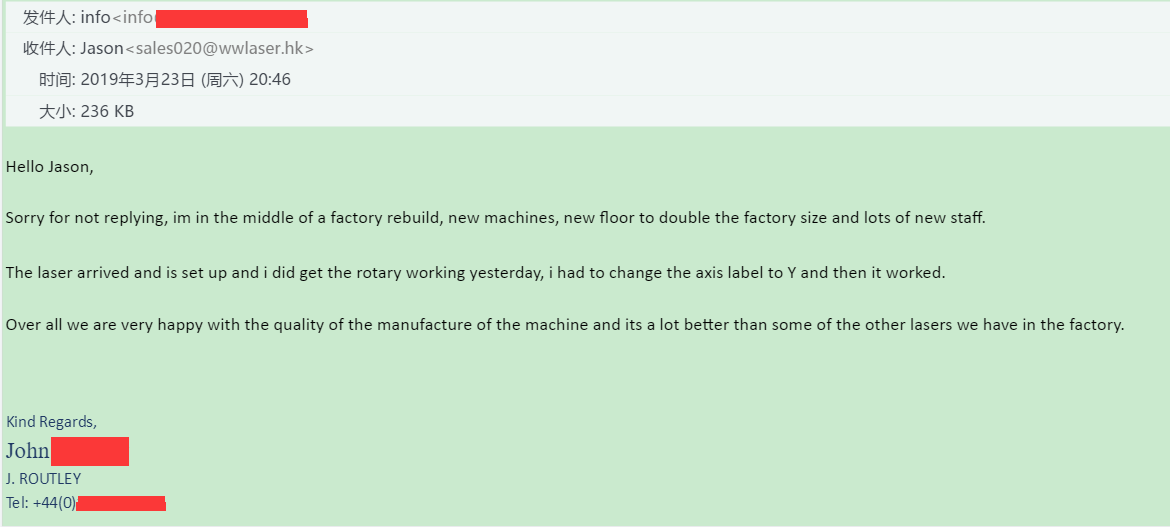Click the redacted surname beside John
The image size is (1170, 527).
tap(90, 452)
